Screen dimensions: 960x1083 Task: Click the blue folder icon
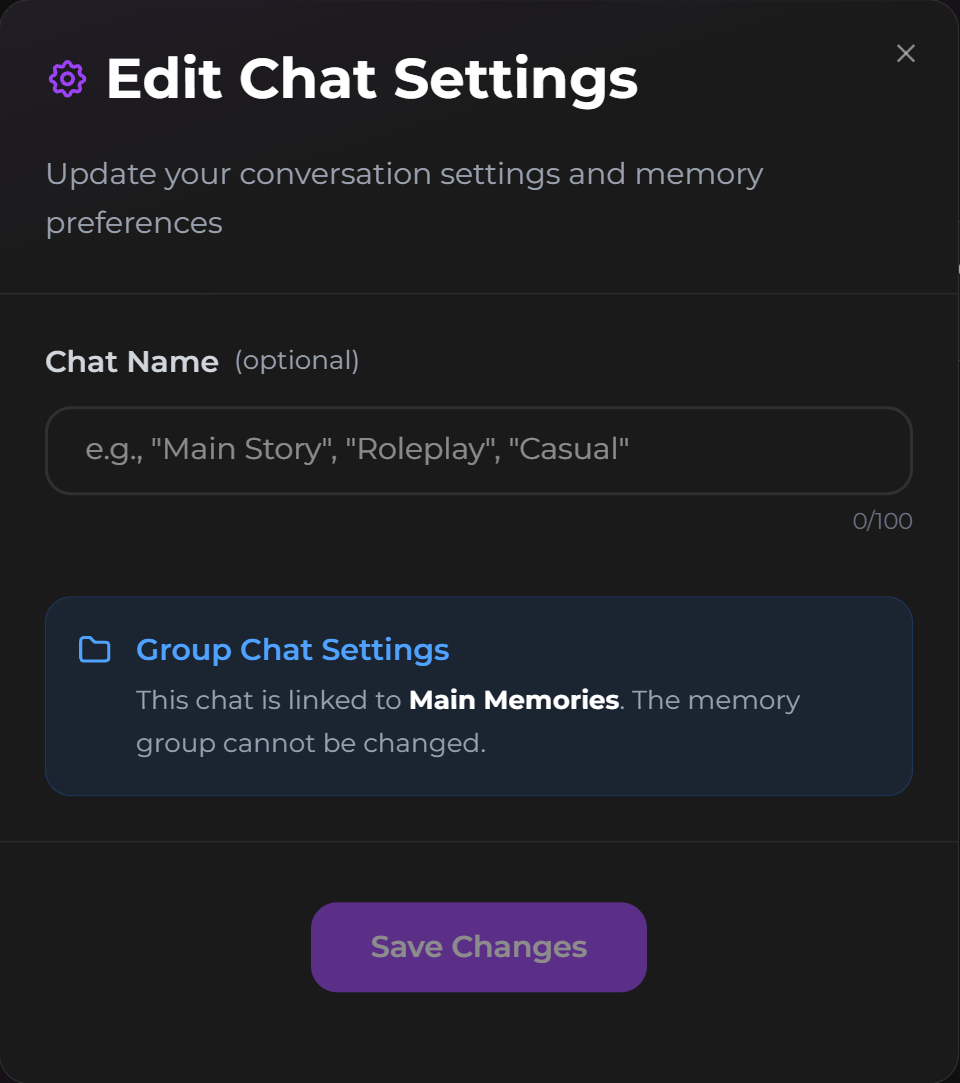(x=95, y=650)
